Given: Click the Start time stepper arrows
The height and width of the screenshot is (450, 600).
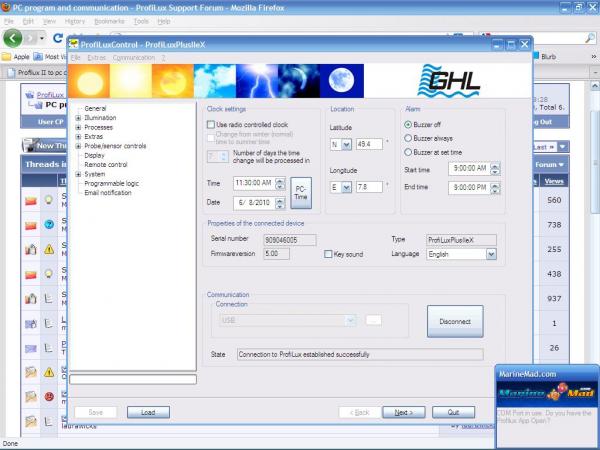Looking at the screenshot, I should click(495, 168).
